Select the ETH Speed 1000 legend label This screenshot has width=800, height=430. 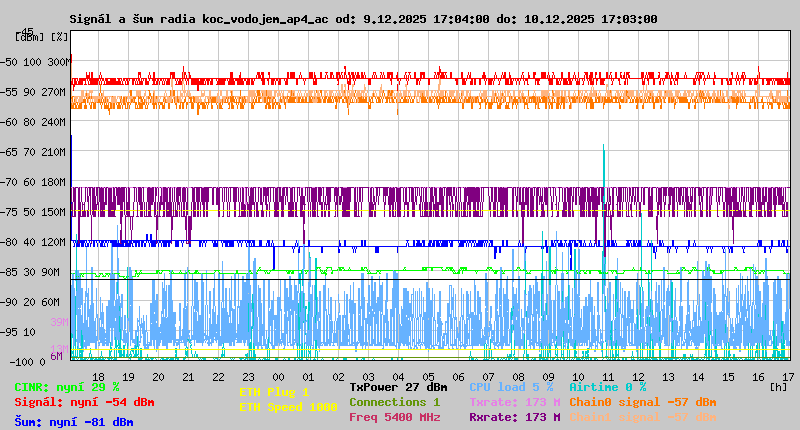(x=288, y=407)
